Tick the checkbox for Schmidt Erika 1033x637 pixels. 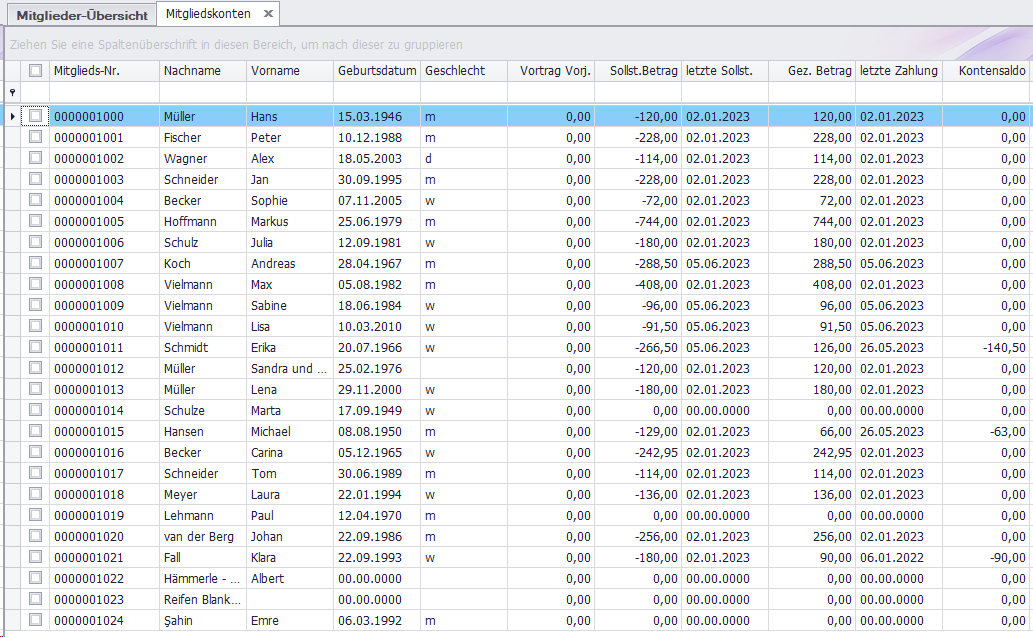[36, 347]
